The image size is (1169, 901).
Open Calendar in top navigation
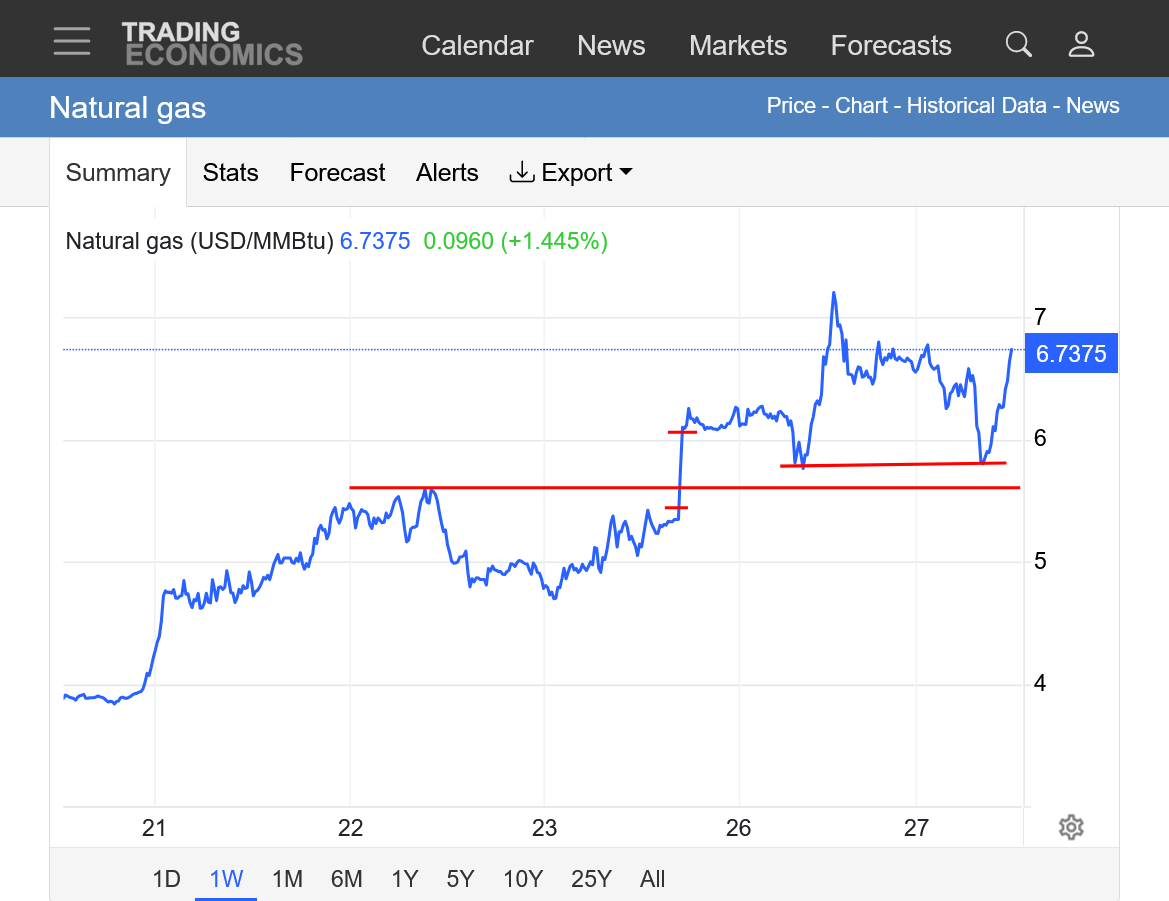coord(477,46)
